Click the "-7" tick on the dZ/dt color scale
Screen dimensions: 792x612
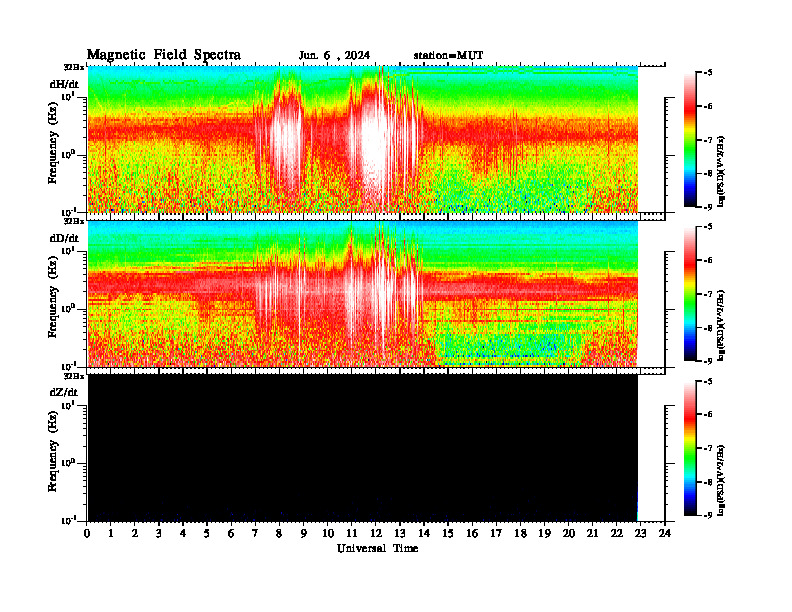(708, 448)
